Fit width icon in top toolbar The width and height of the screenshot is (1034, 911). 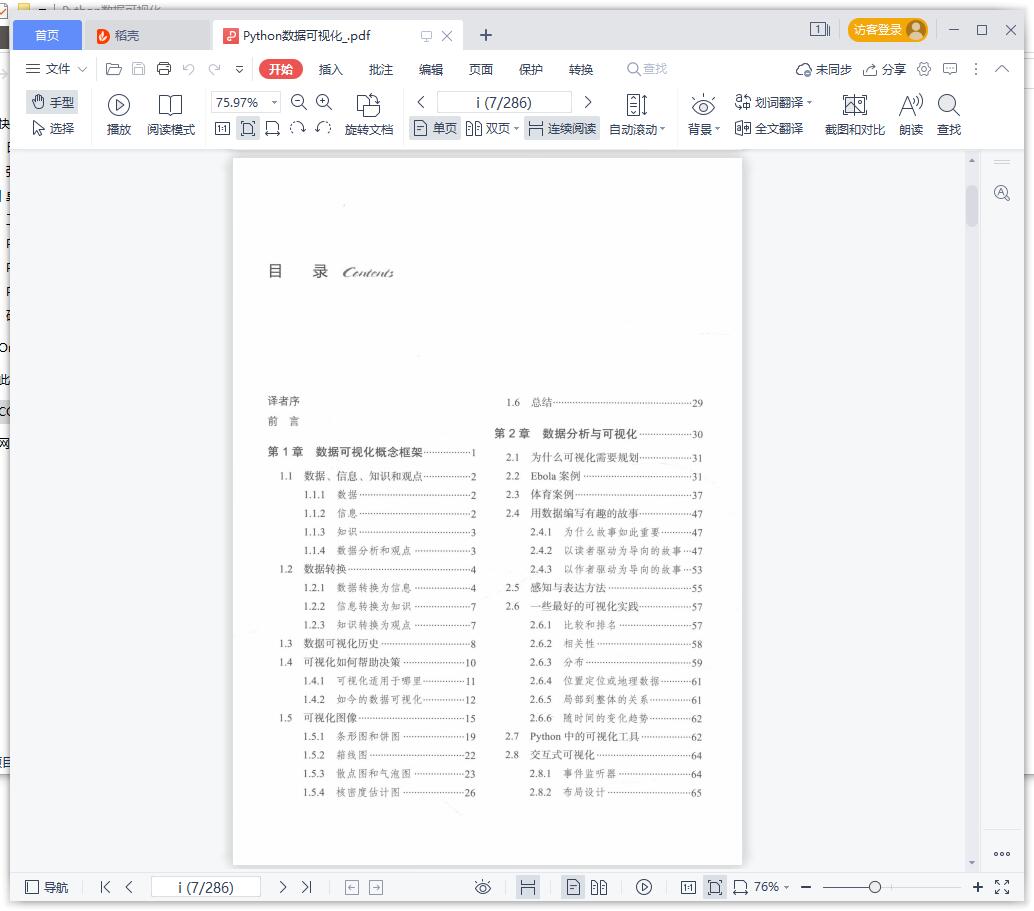(x=272, y=129)
